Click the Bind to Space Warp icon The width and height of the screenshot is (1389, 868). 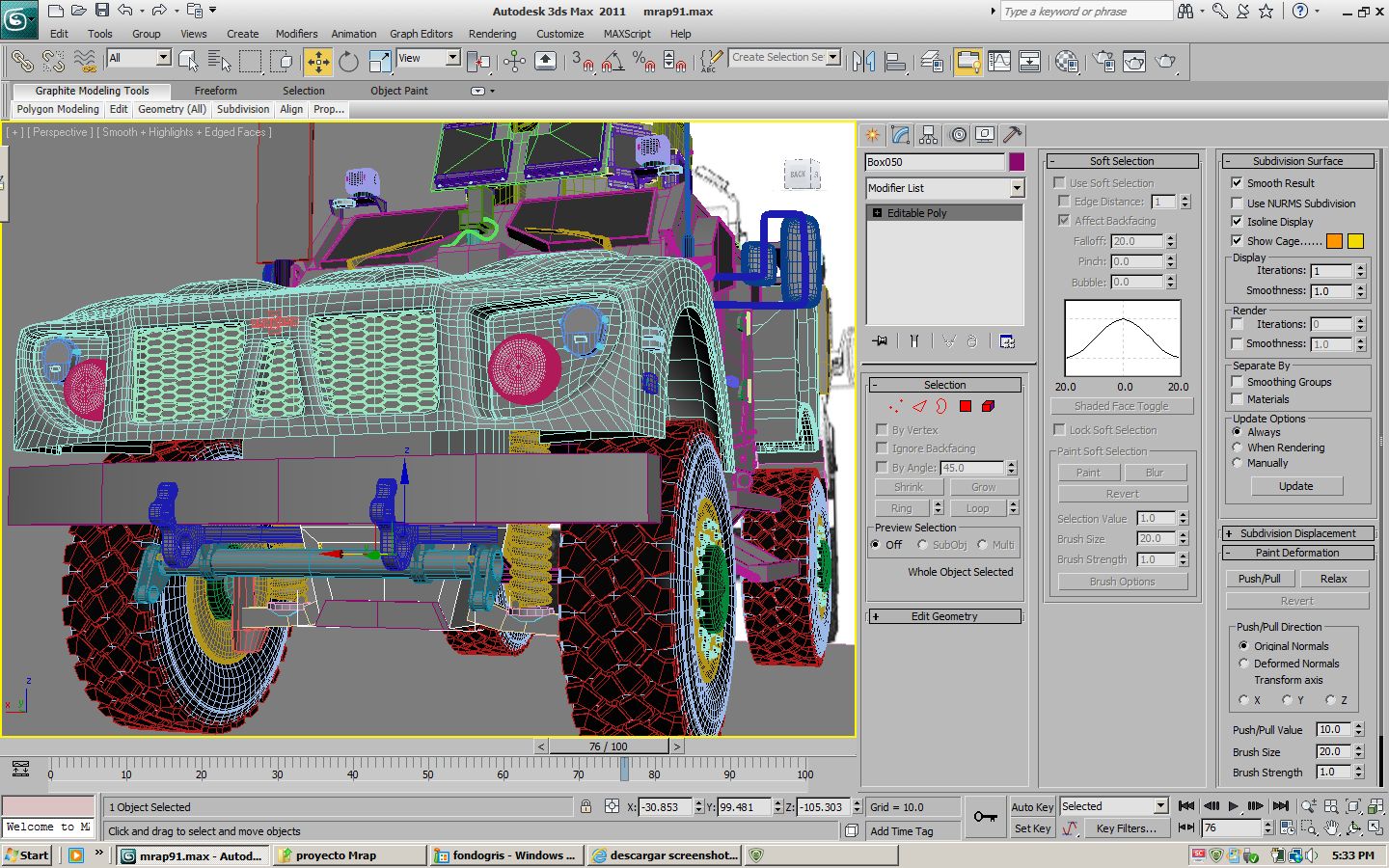(87, 62)
